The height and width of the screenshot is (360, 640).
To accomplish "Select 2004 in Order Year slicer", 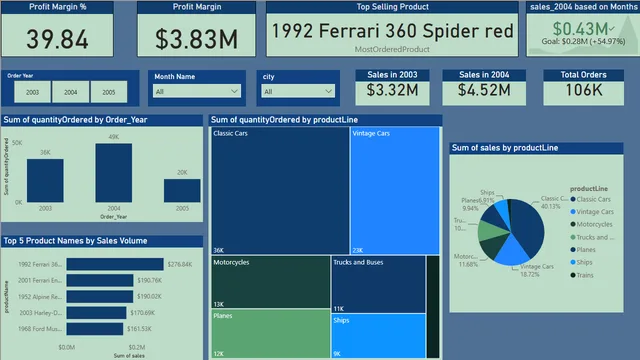I will pyautogui.click(x=71, y=92).
